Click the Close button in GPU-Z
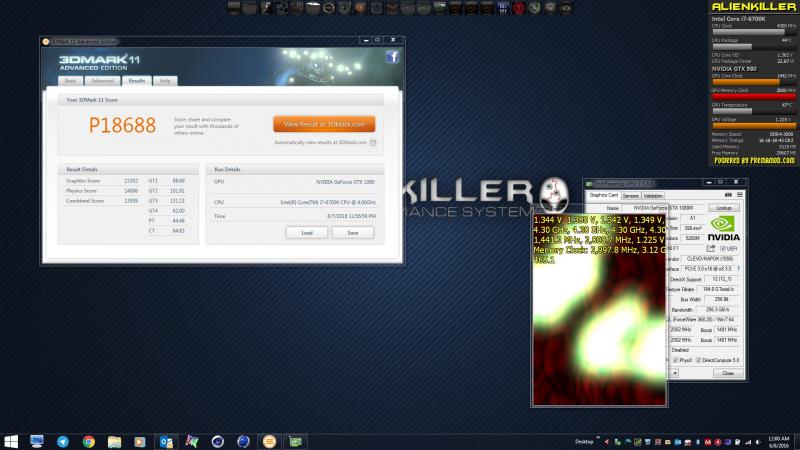The height and width of the screenshot is (450, 800). [x=728, y=373]
